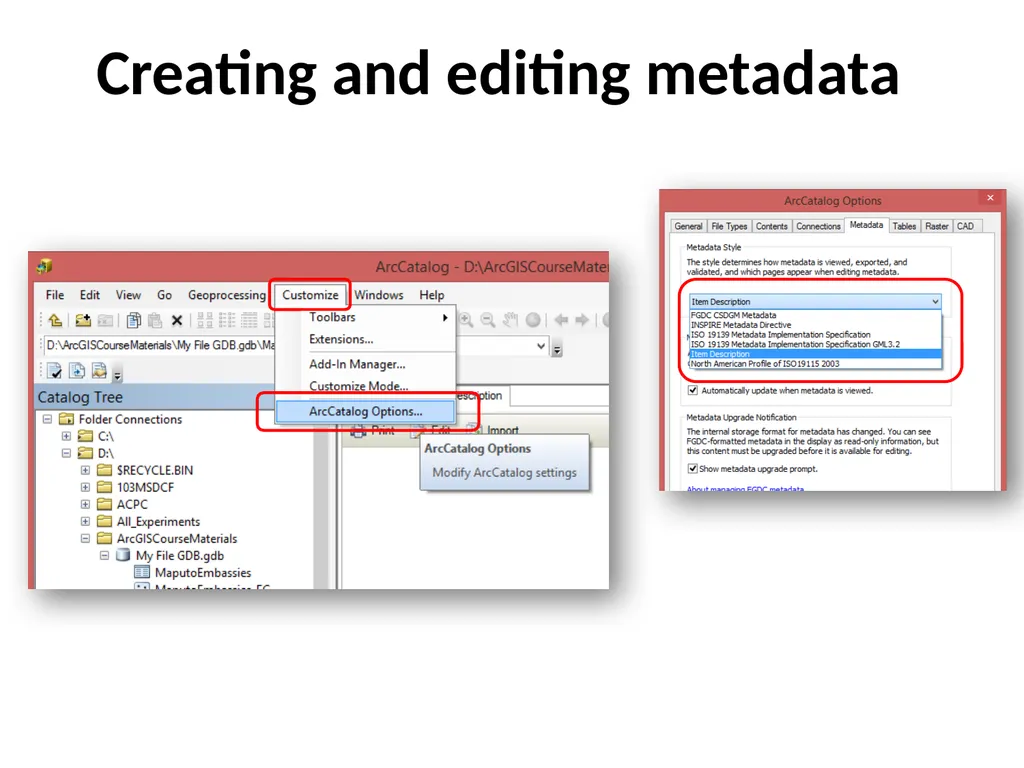
Task: Click the Validate Metadata toolbar icon
Action: tap(55, 371)
